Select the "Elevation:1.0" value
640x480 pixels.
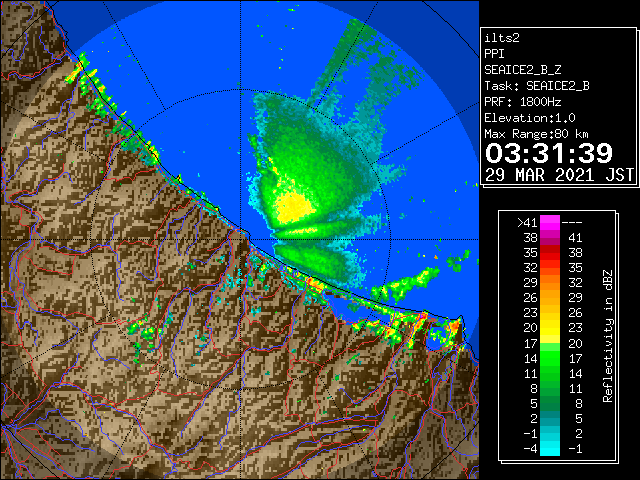[530, 118]
